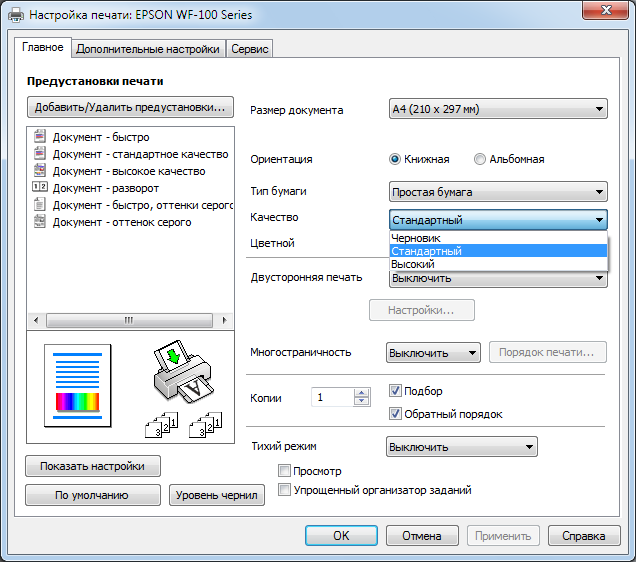
Task: Open the Двусторонняя печать dropdown
Action: point(498,279)
